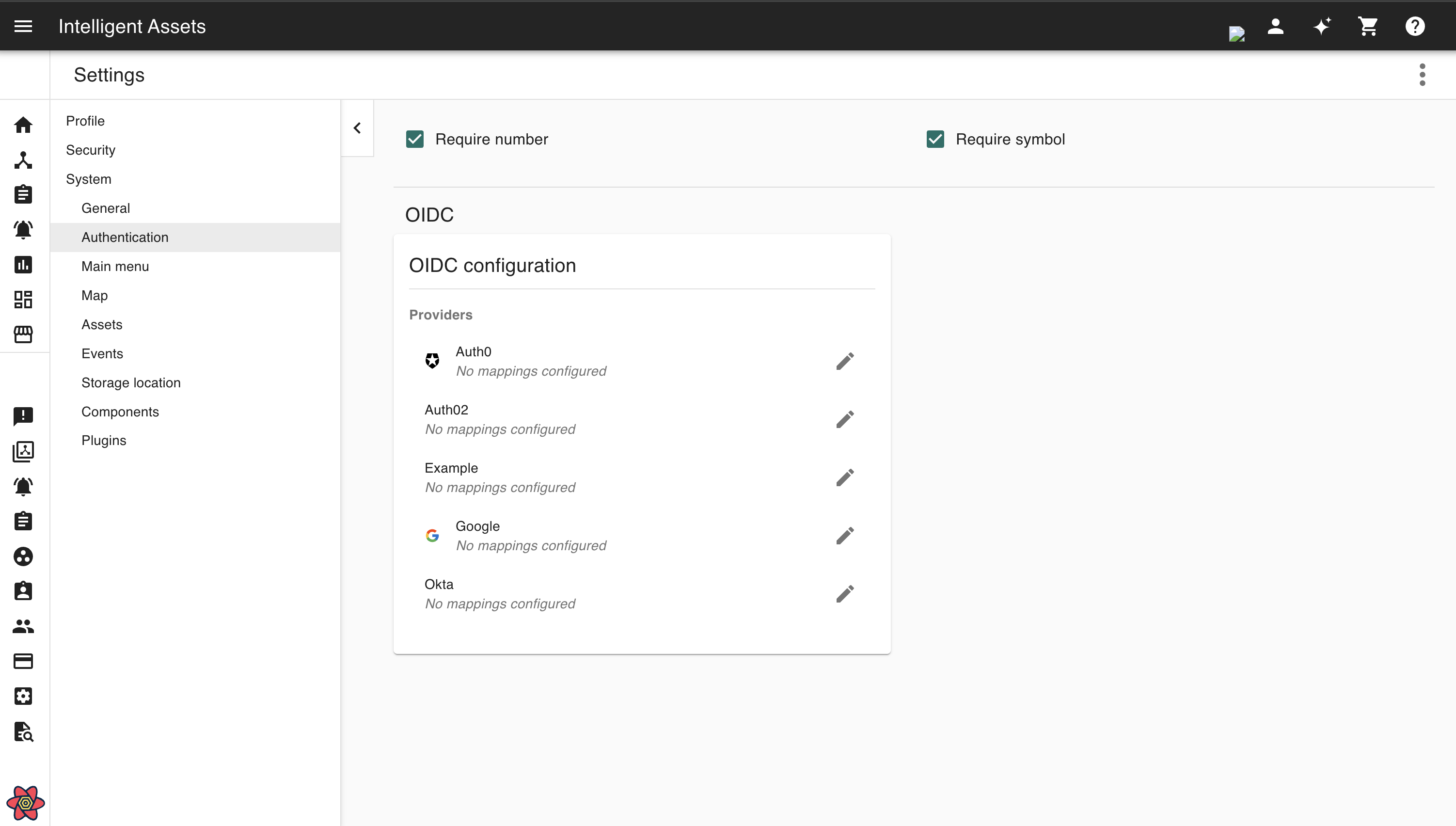
Task: Open the dashboard widgets sidebar icon
Action: pos(23,300)
